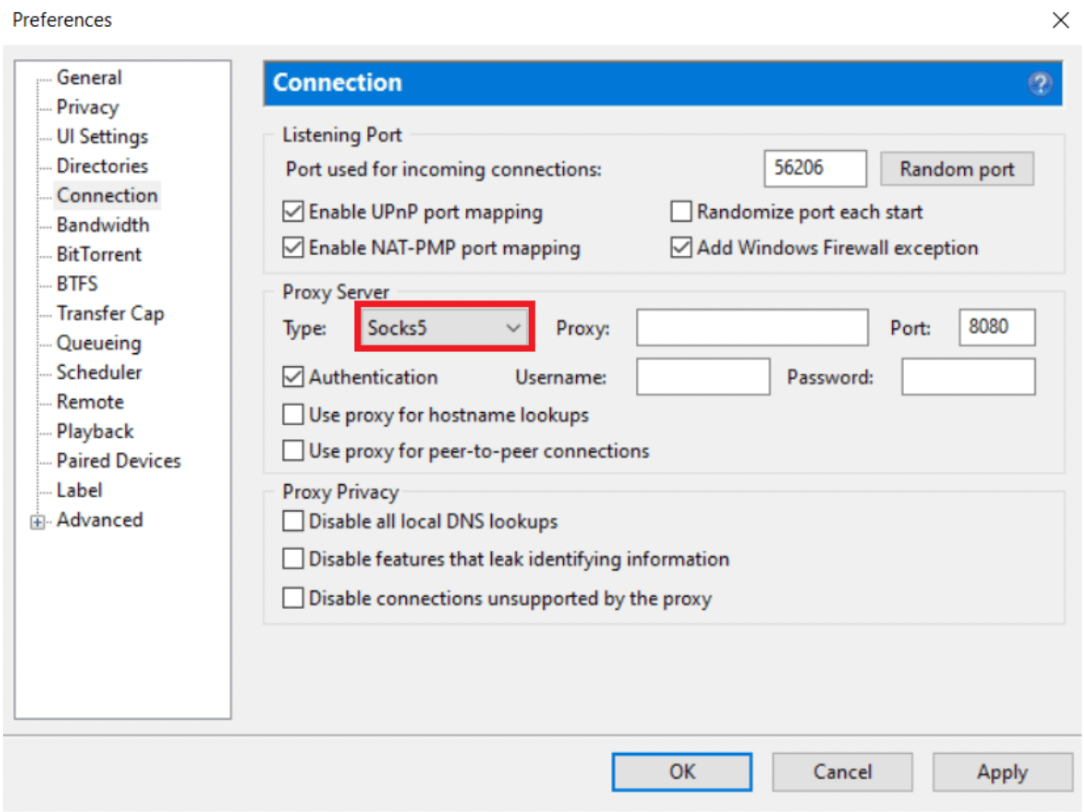
Task: Click the Random port button
Action: pos(957,169)
